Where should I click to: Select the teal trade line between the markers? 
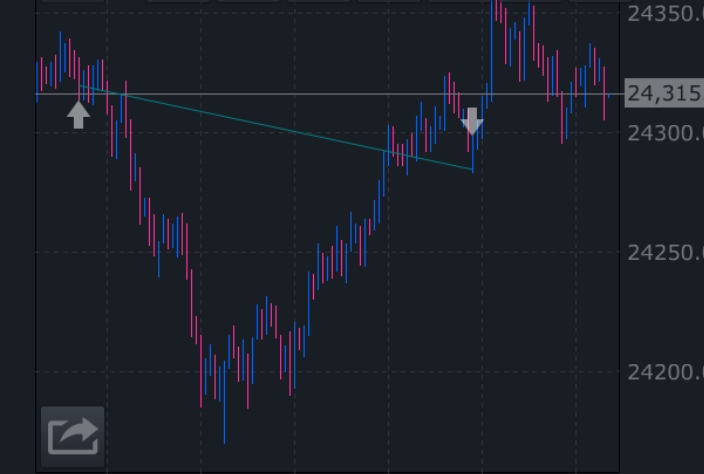pos(276,127)
